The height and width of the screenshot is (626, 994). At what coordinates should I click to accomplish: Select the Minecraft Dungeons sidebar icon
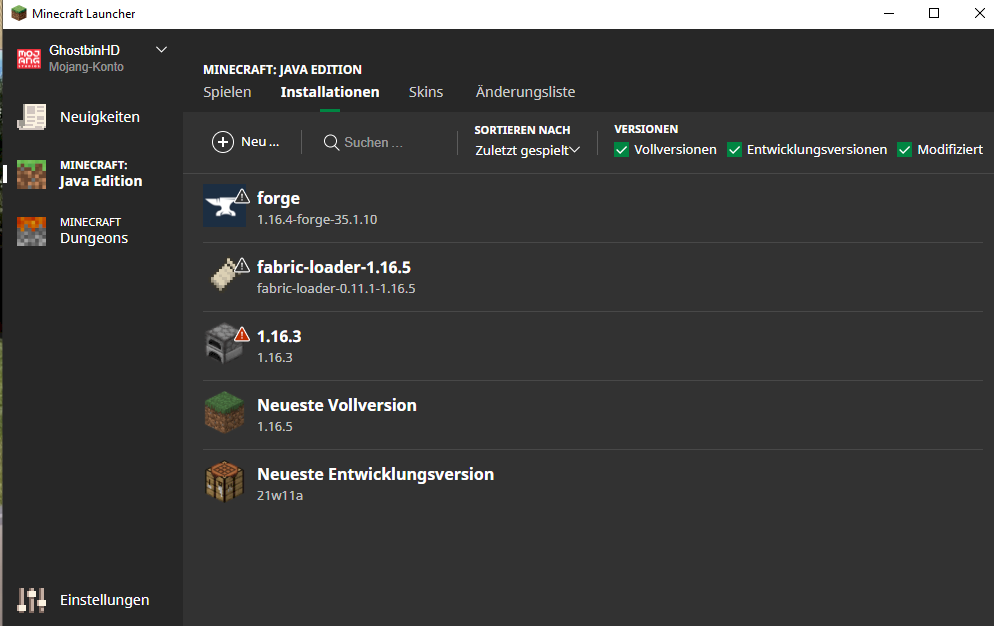(x=31, y=231)
